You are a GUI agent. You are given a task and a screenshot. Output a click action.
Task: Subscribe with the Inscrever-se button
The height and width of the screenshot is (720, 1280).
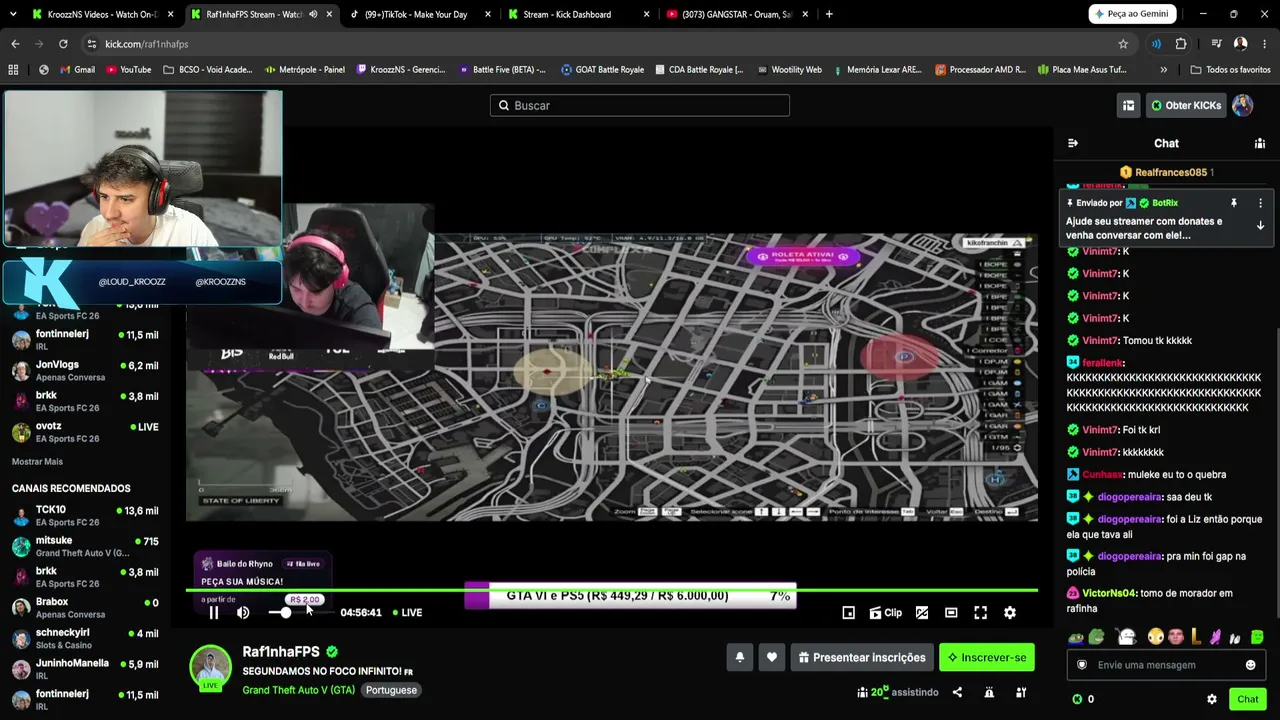pos(987,657)
